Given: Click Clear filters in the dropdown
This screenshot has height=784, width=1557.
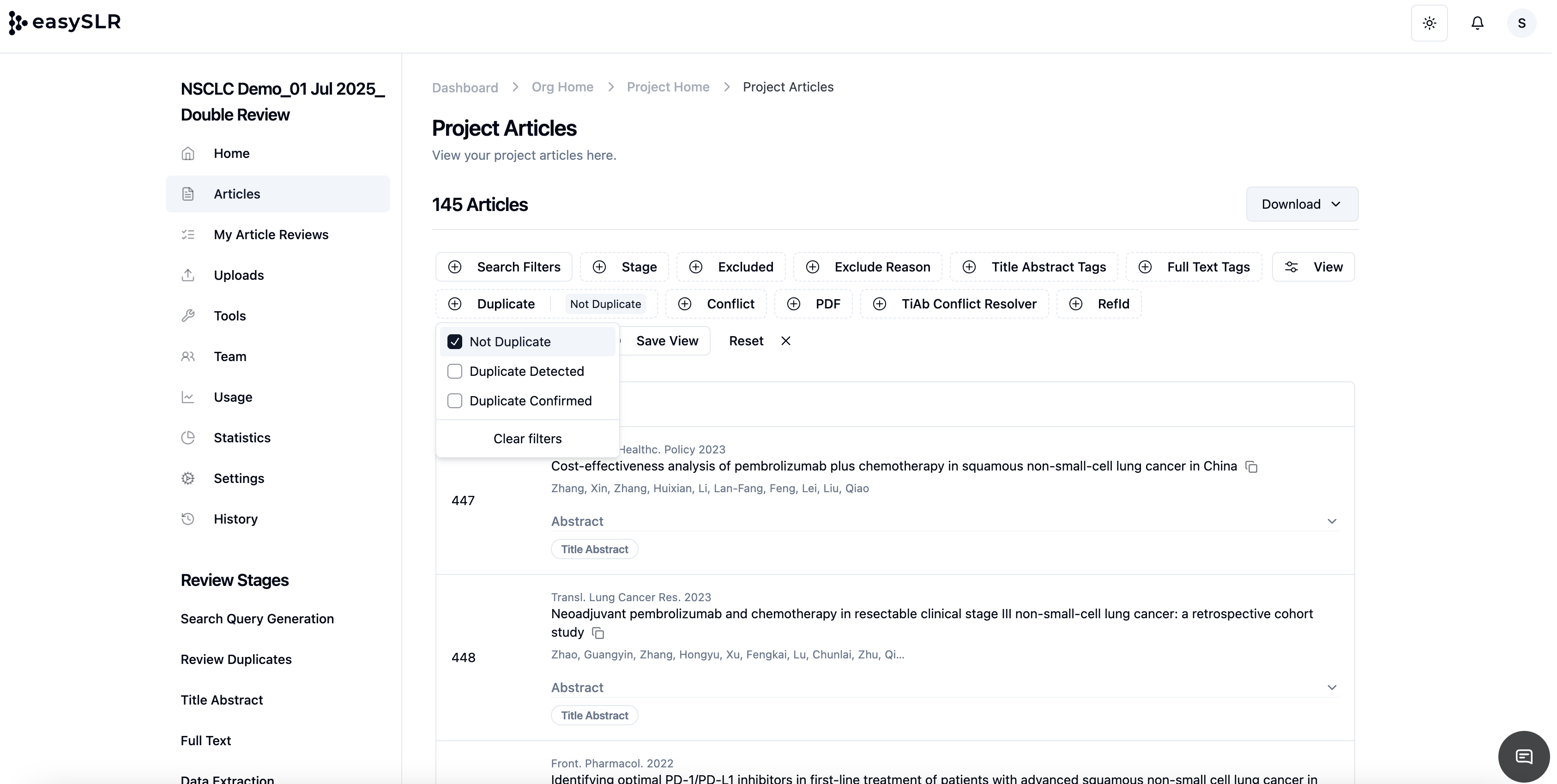Looking at the screenshot, I should [527, 439].
